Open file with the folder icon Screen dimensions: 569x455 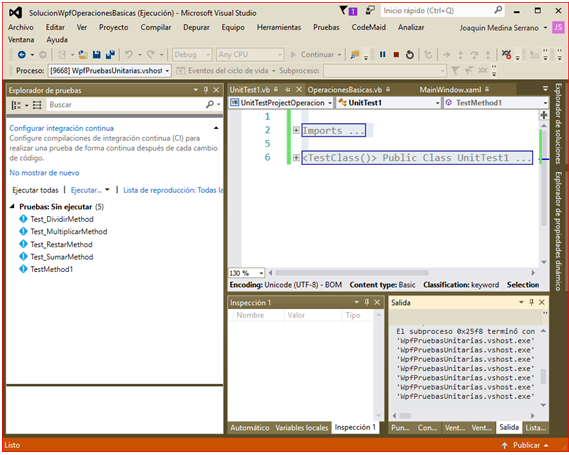click(x=83, y=55)
